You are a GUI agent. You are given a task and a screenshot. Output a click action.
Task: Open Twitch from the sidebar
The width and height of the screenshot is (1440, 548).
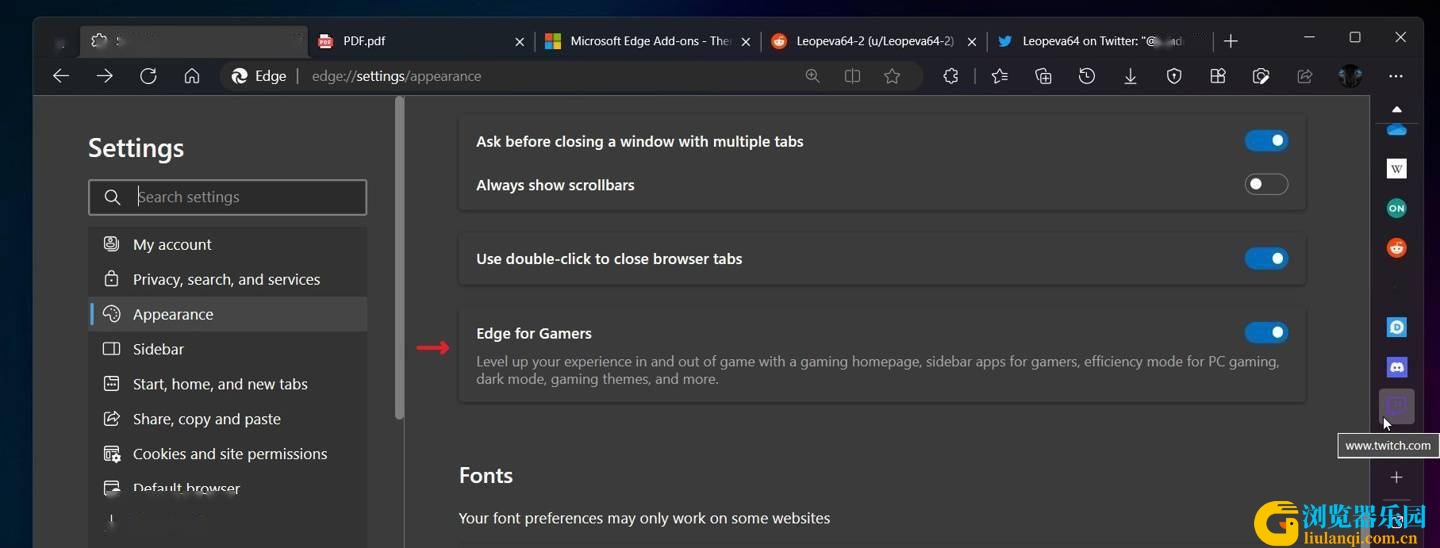click(1397, 406)
